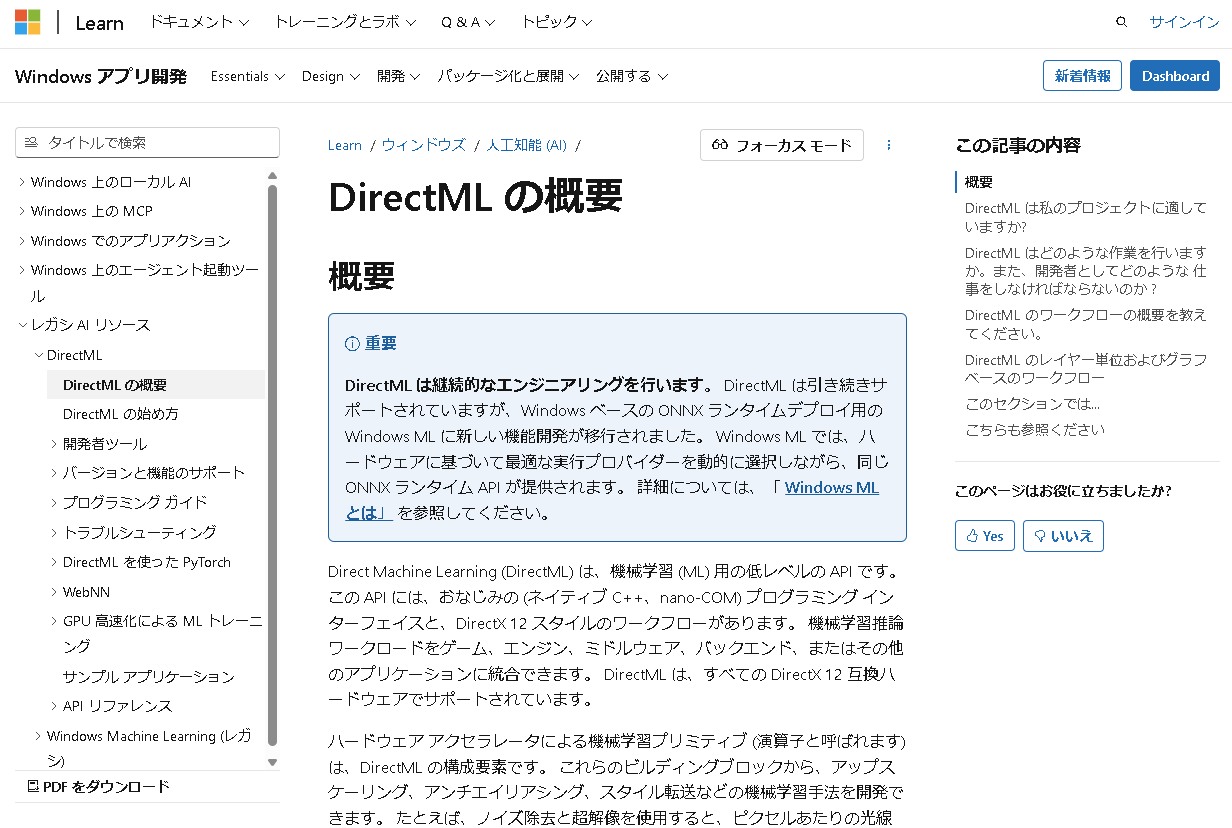Click the Microsoft logo

(x=27, y=21)
